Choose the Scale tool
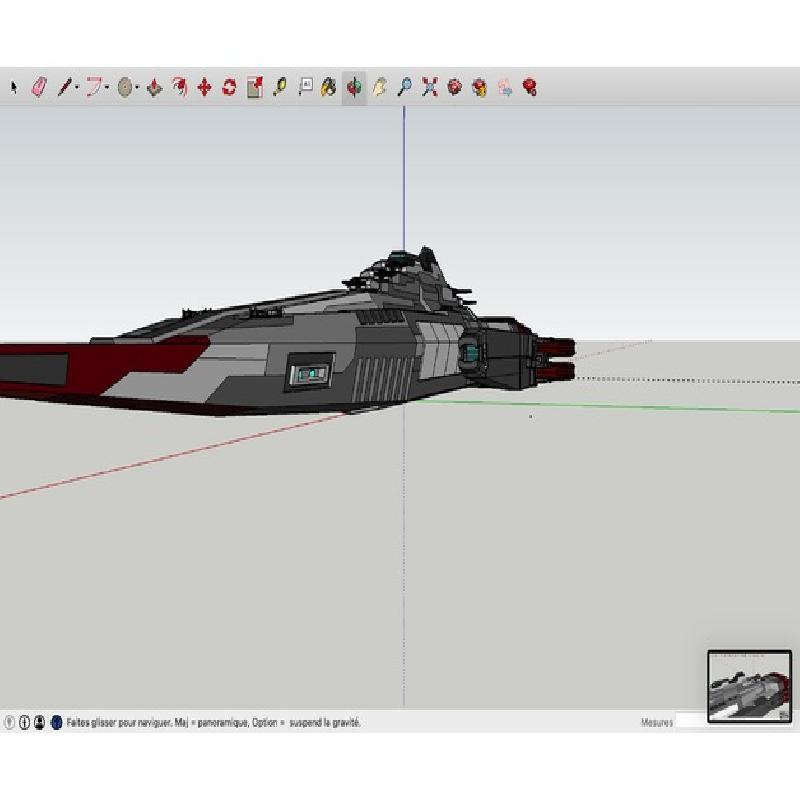Screen dimensions: 800x800 (x=254, y=87)
